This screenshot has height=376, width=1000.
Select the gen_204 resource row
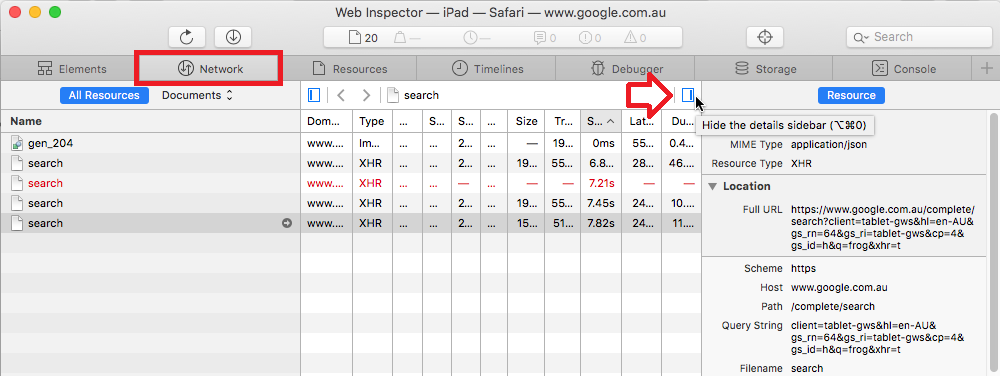[351, 143]
